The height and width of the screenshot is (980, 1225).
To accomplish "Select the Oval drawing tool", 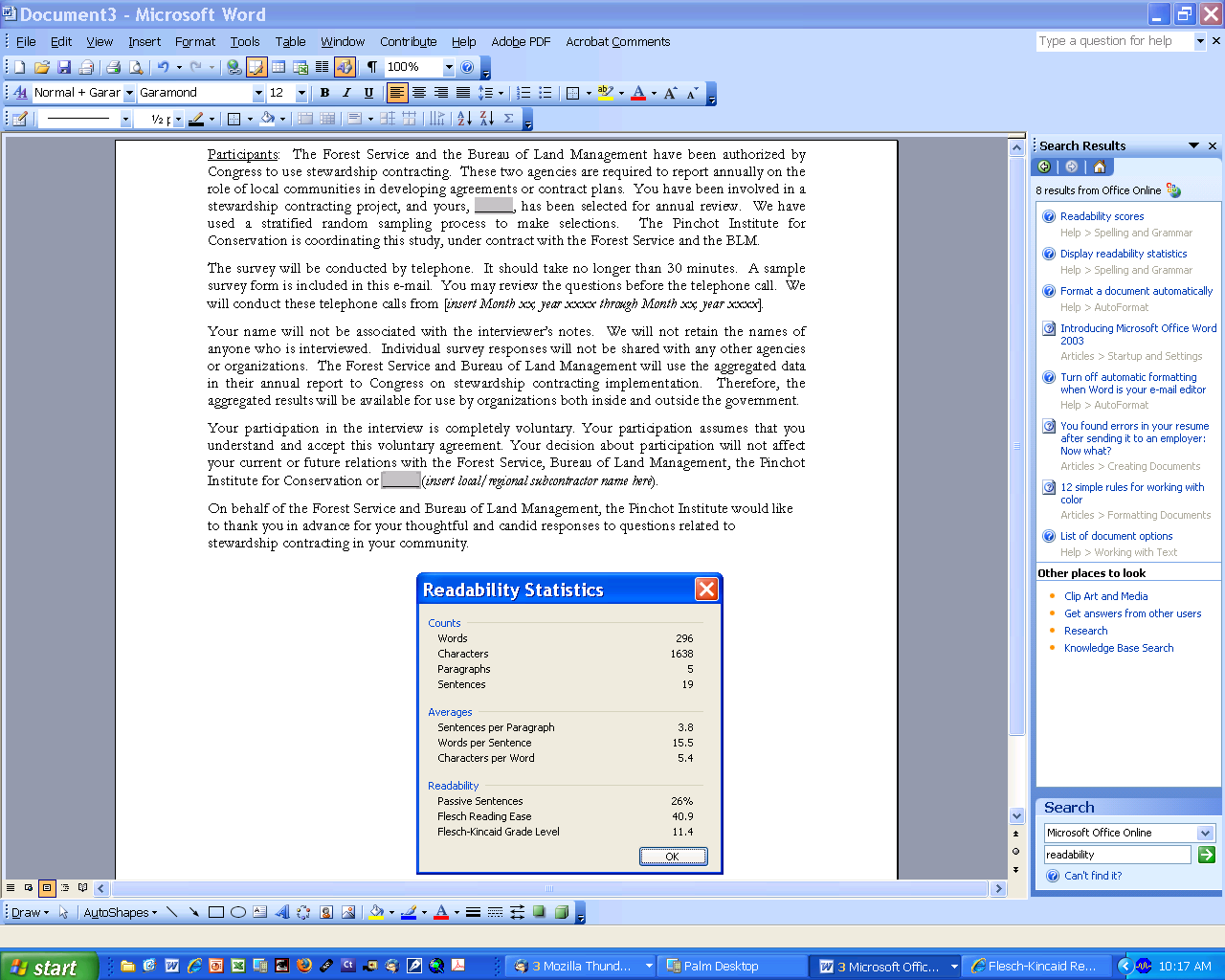I will tap(238, 912).
